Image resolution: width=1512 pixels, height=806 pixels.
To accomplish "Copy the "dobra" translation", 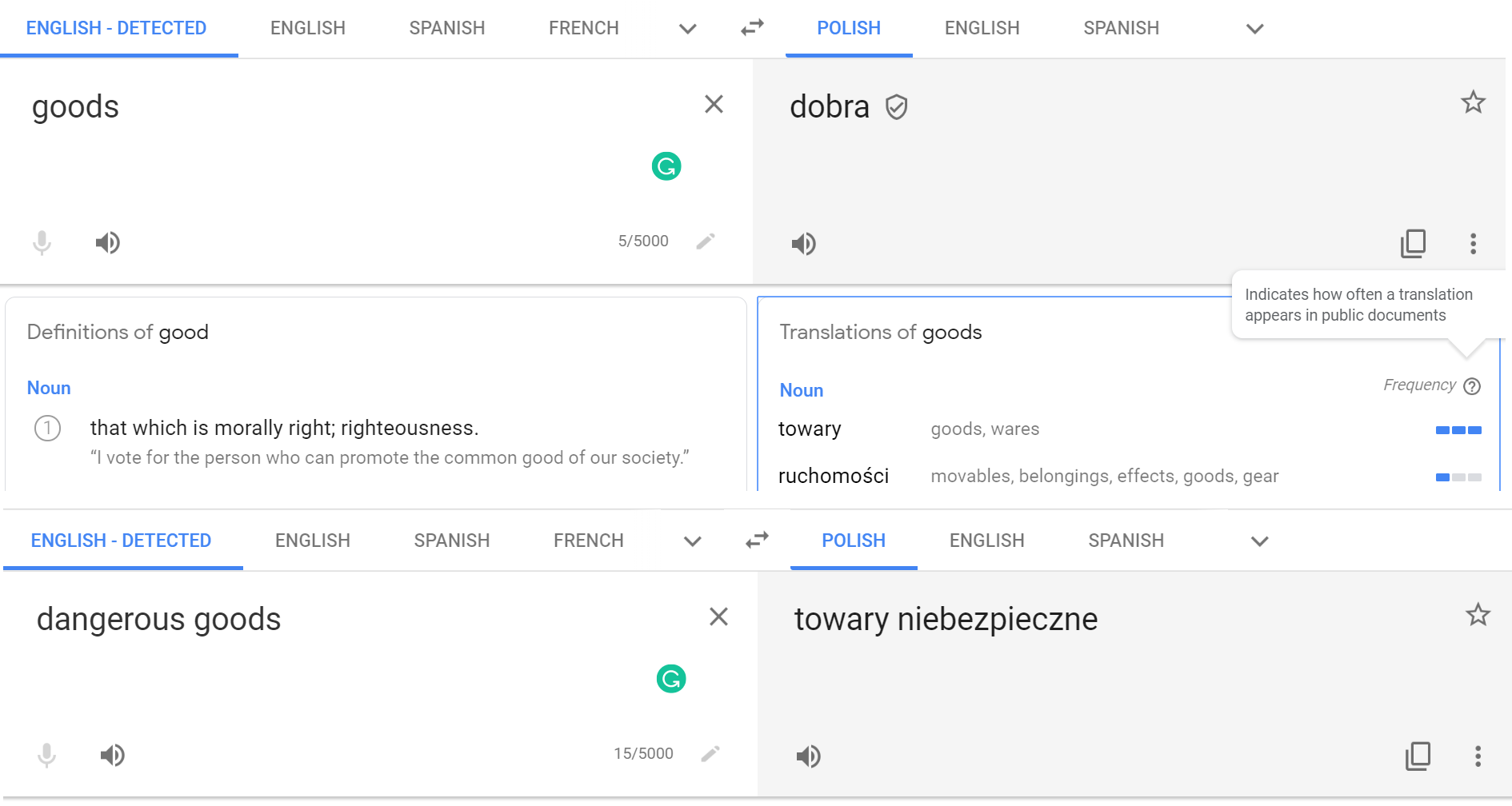I will (x=1413, y=243).
